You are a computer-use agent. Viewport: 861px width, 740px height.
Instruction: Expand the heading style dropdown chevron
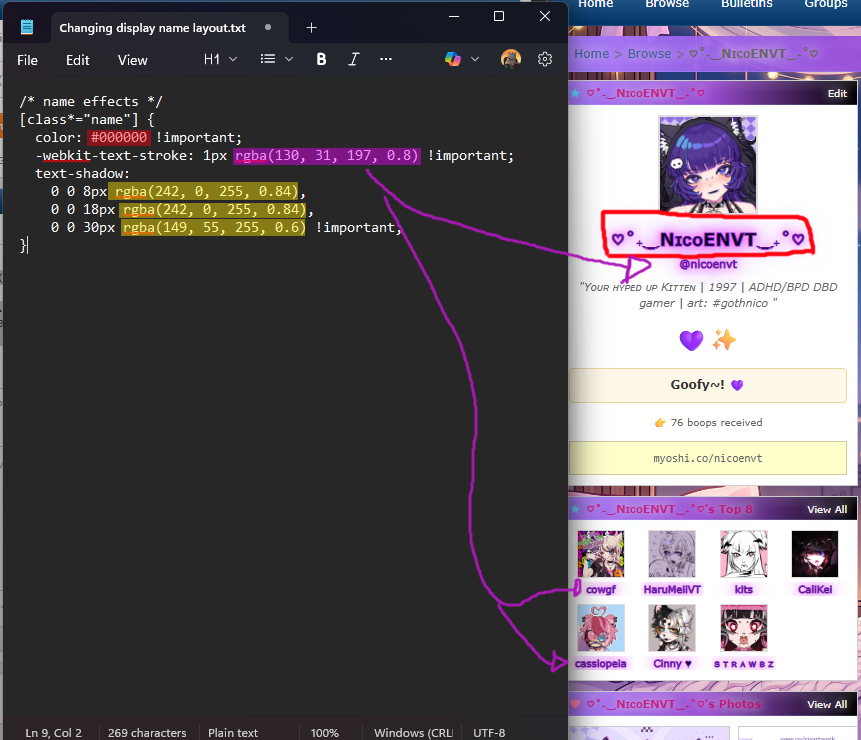(x=233, y=59)
